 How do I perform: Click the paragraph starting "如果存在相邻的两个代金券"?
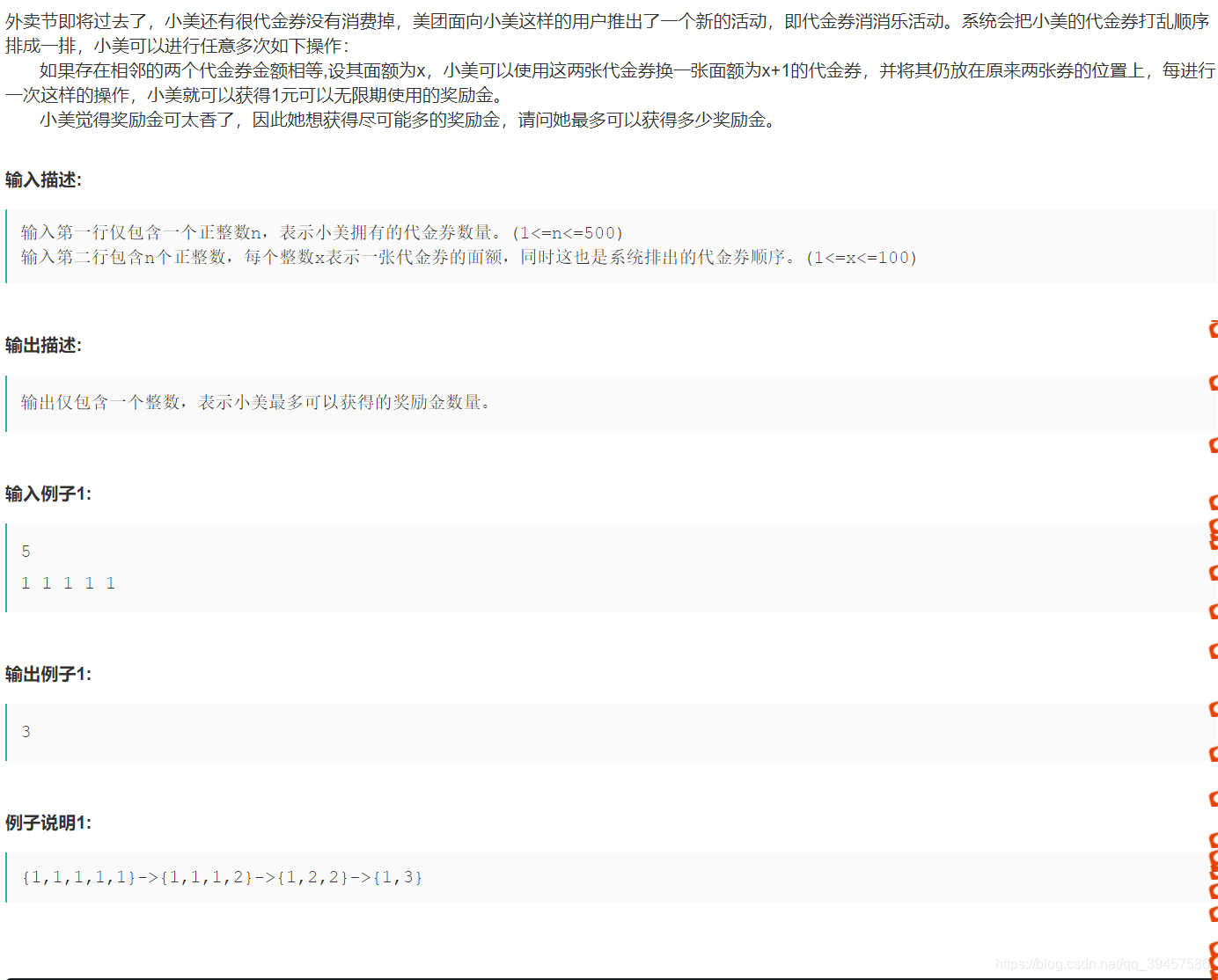(610, 83)
